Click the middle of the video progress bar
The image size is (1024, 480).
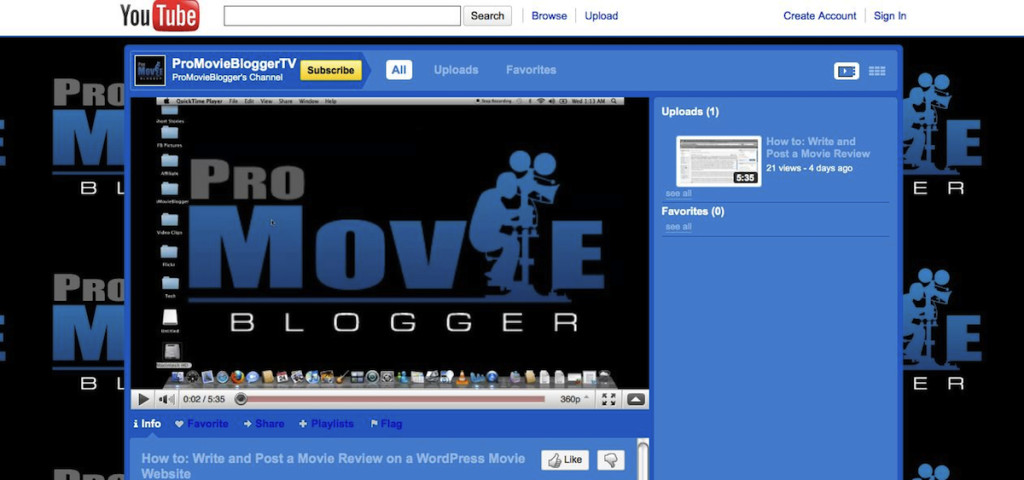(x=390, y=399)
